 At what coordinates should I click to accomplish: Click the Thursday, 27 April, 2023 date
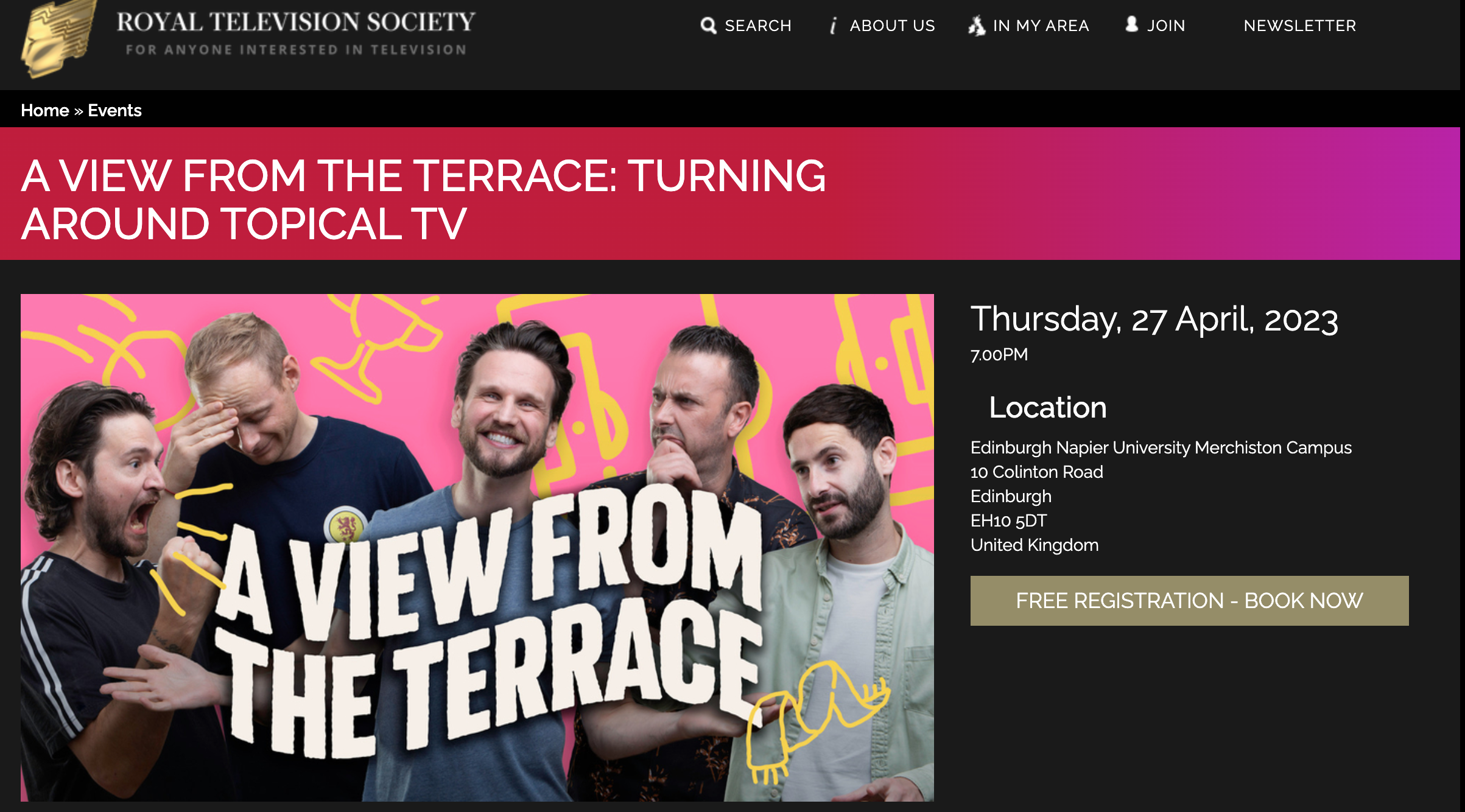(1154, 319)
